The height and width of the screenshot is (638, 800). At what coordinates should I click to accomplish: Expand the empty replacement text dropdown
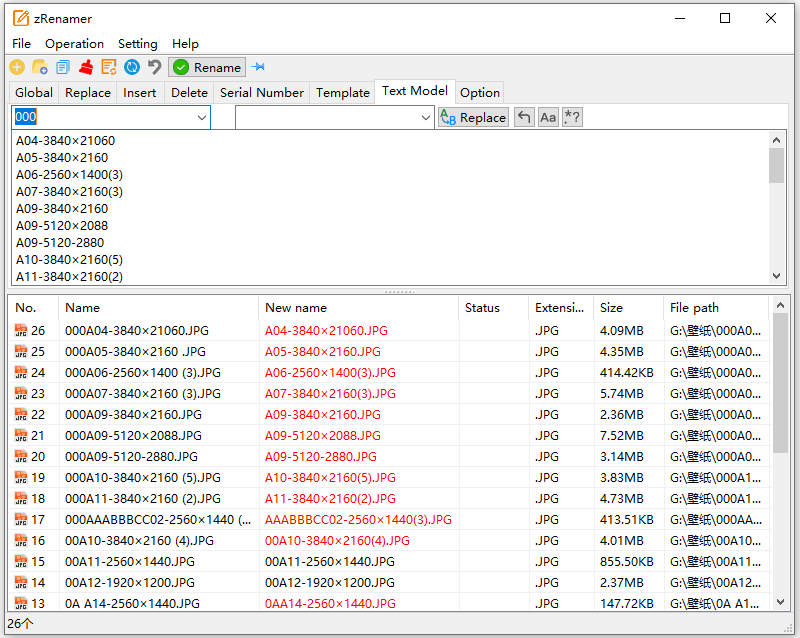(x=426, y=117)
